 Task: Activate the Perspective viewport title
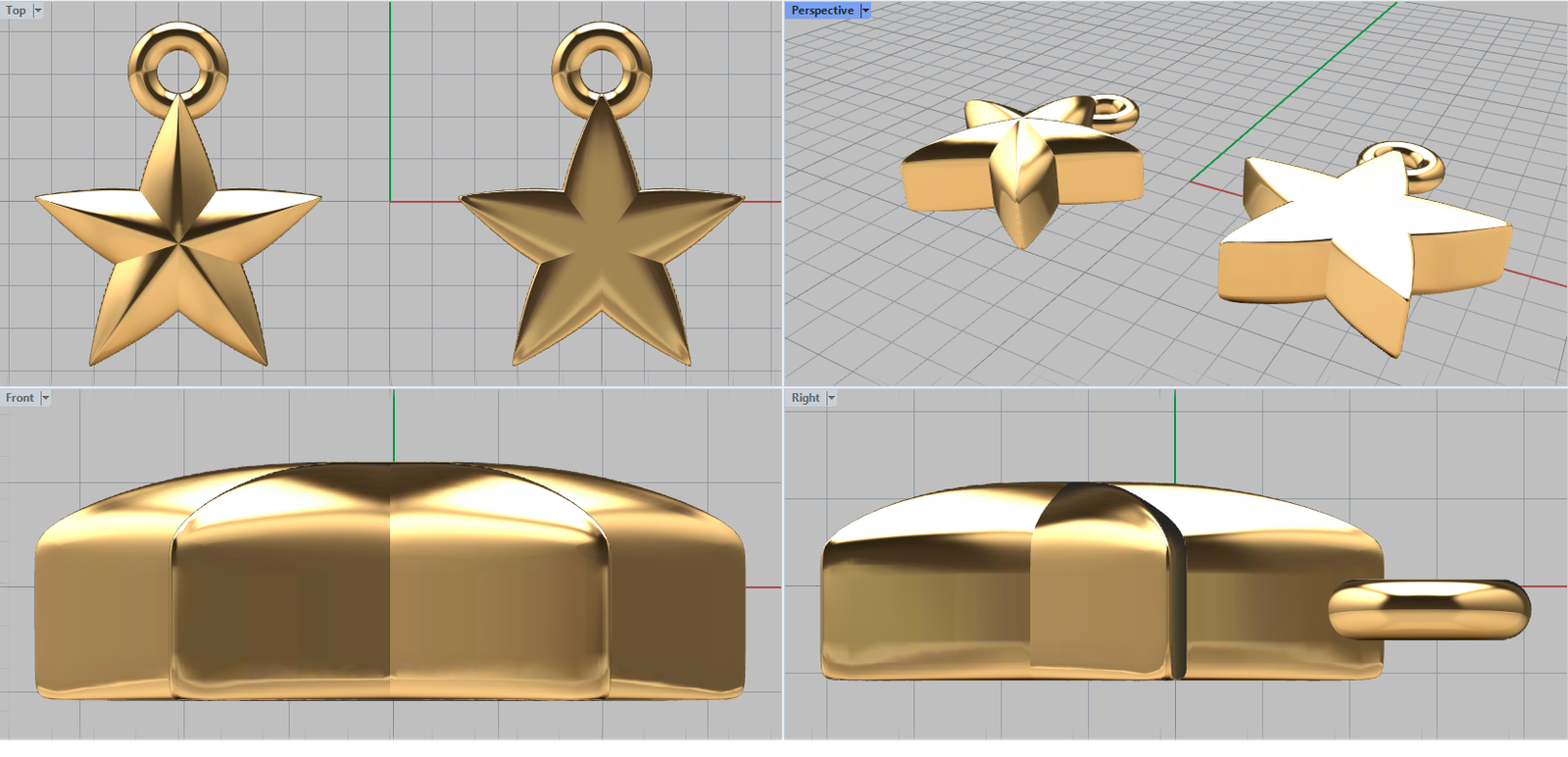click(x=821, y=11)
